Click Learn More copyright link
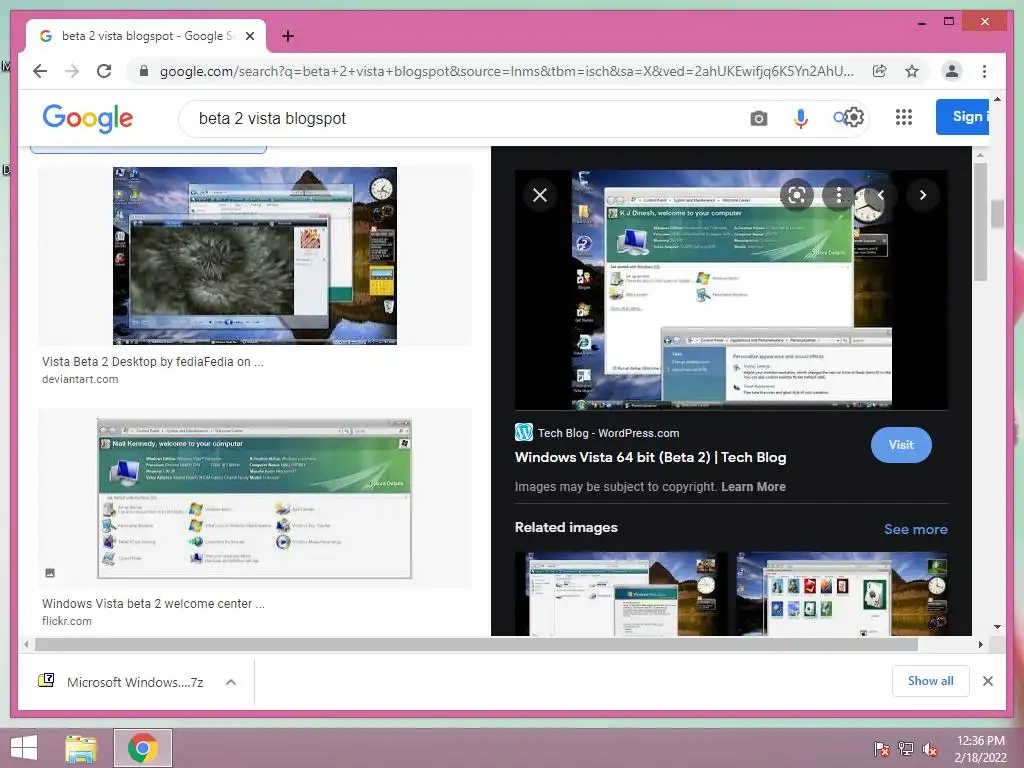The height and width of the screenshot is (768, 1024). click(753, 487)
